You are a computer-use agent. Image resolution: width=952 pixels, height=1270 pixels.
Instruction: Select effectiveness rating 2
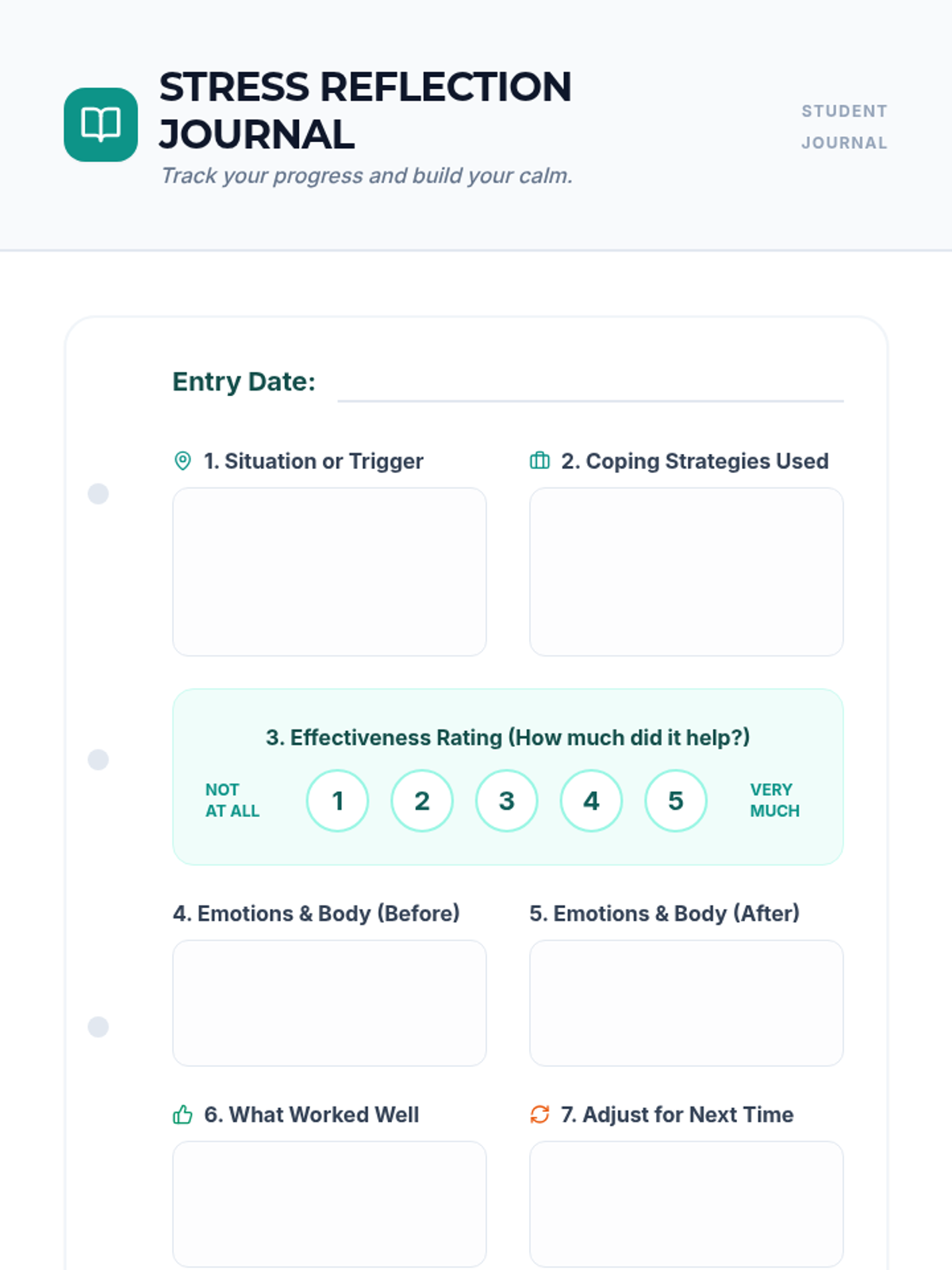click(x=422, y=801)
